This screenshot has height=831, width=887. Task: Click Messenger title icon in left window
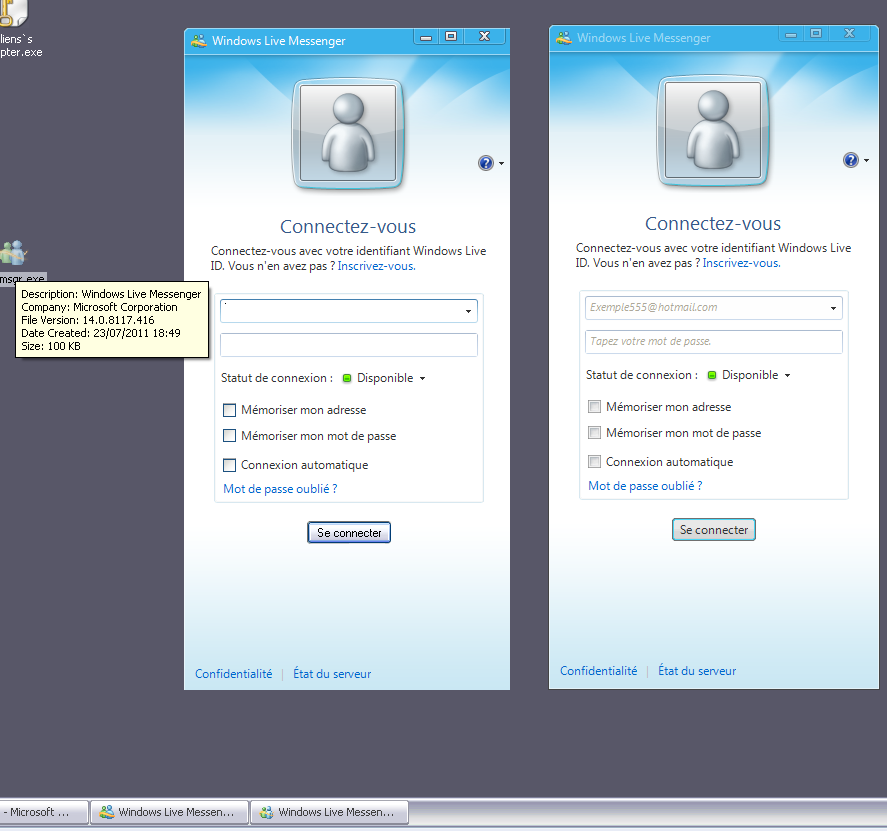pos(199,41)
